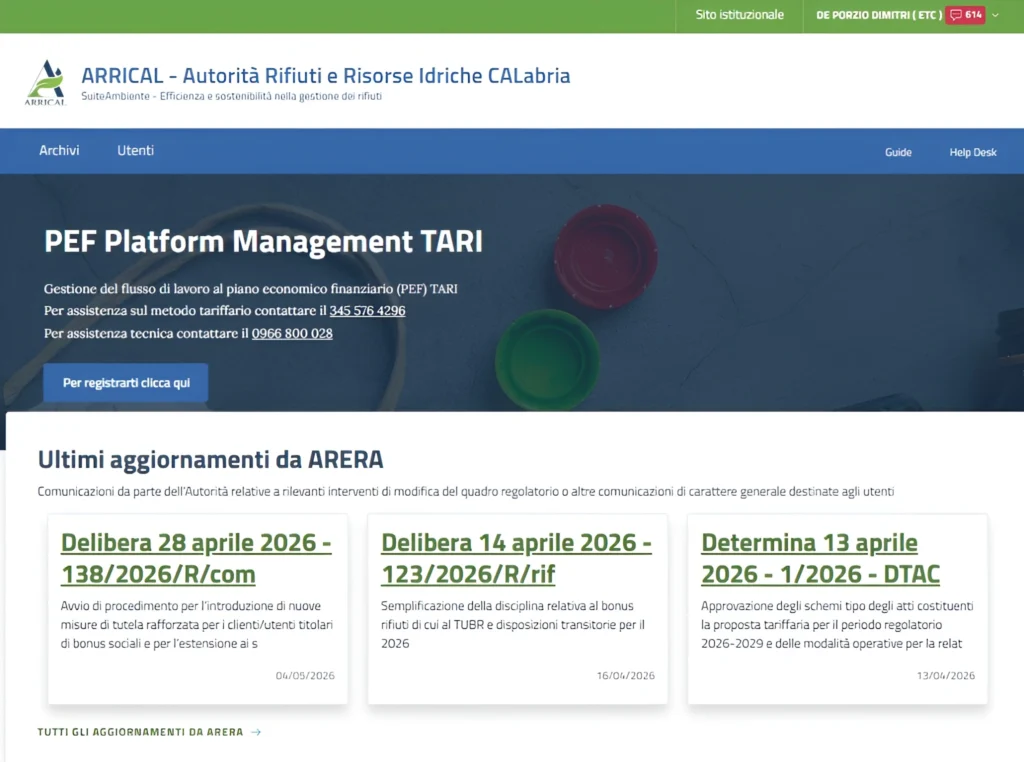Click the Approvazione degli schemi tipo description
Screen dimensions: 1024x762
837,625
